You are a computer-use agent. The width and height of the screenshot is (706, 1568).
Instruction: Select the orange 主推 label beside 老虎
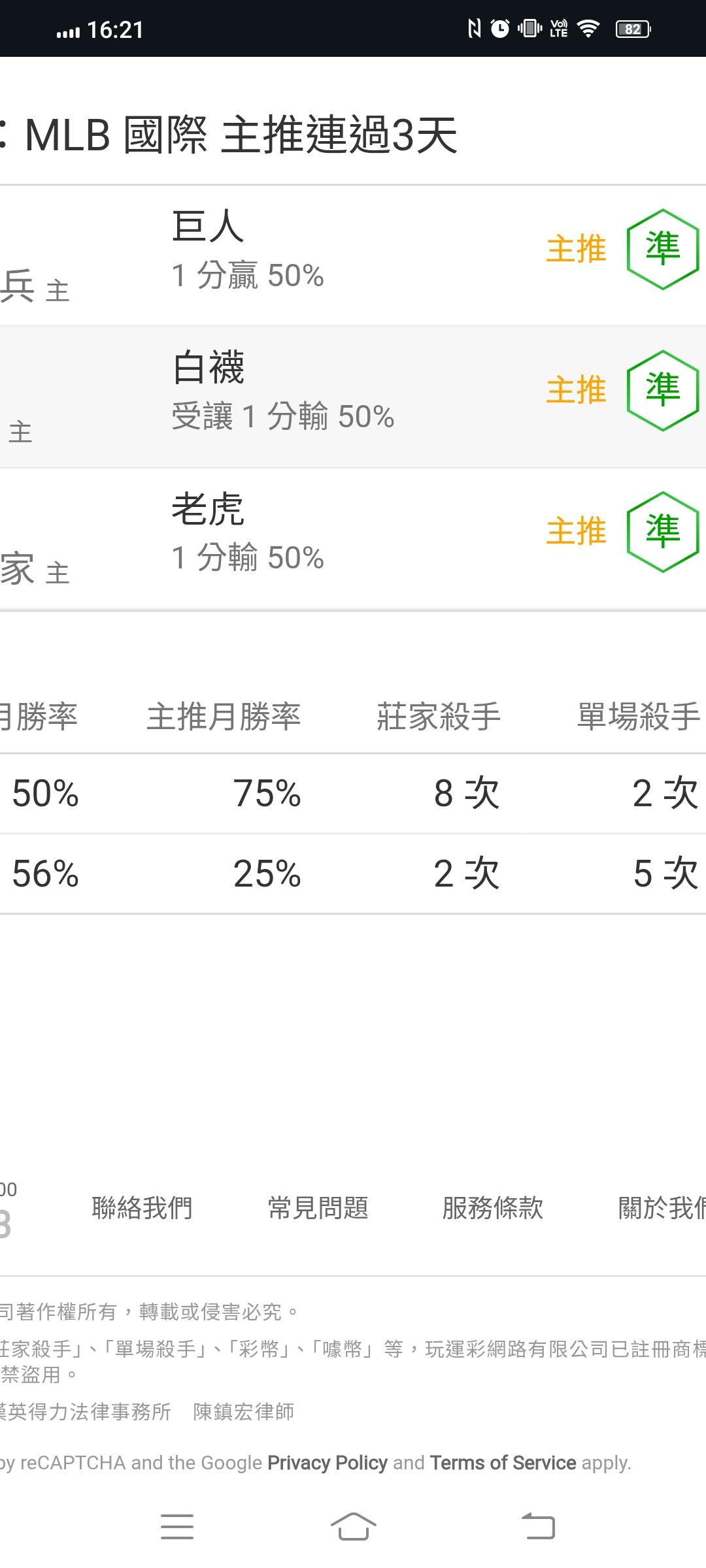577,531
